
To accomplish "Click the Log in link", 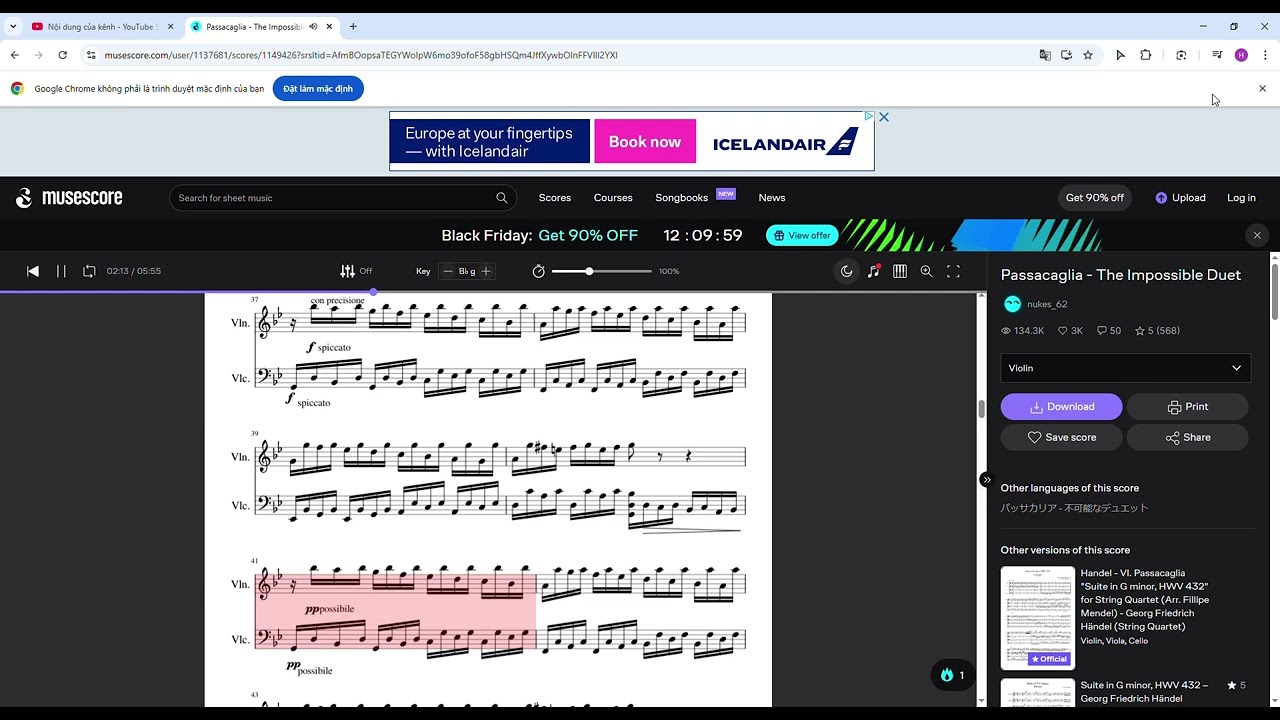I will (x=1241, y=198).
